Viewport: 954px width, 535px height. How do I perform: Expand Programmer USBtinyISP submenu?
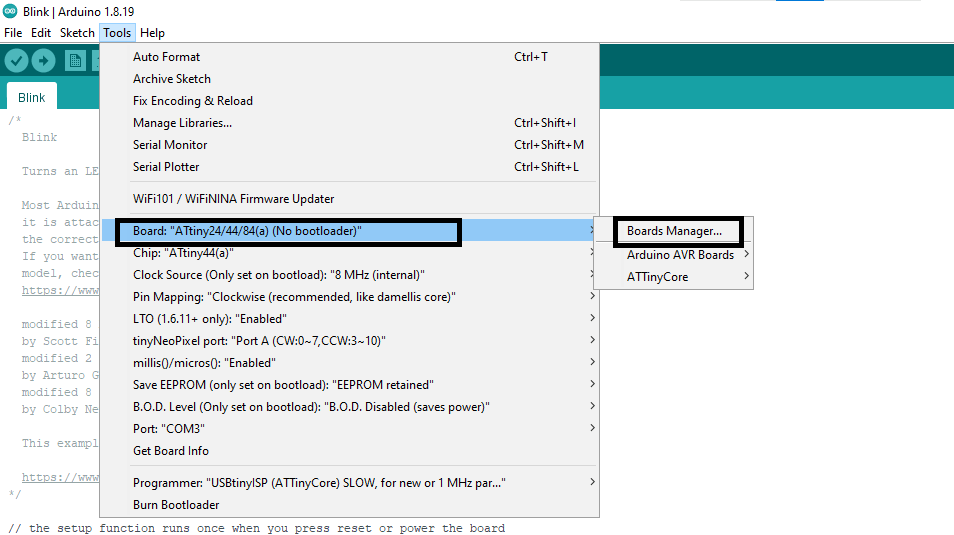(349, 483)
